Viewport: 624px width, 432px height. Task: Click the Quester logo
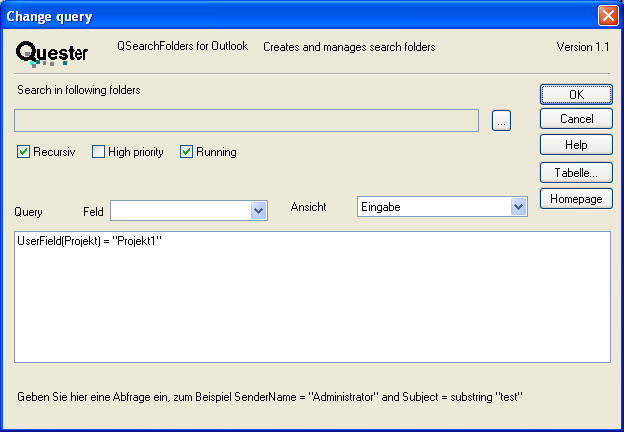(x=52, y=51)
